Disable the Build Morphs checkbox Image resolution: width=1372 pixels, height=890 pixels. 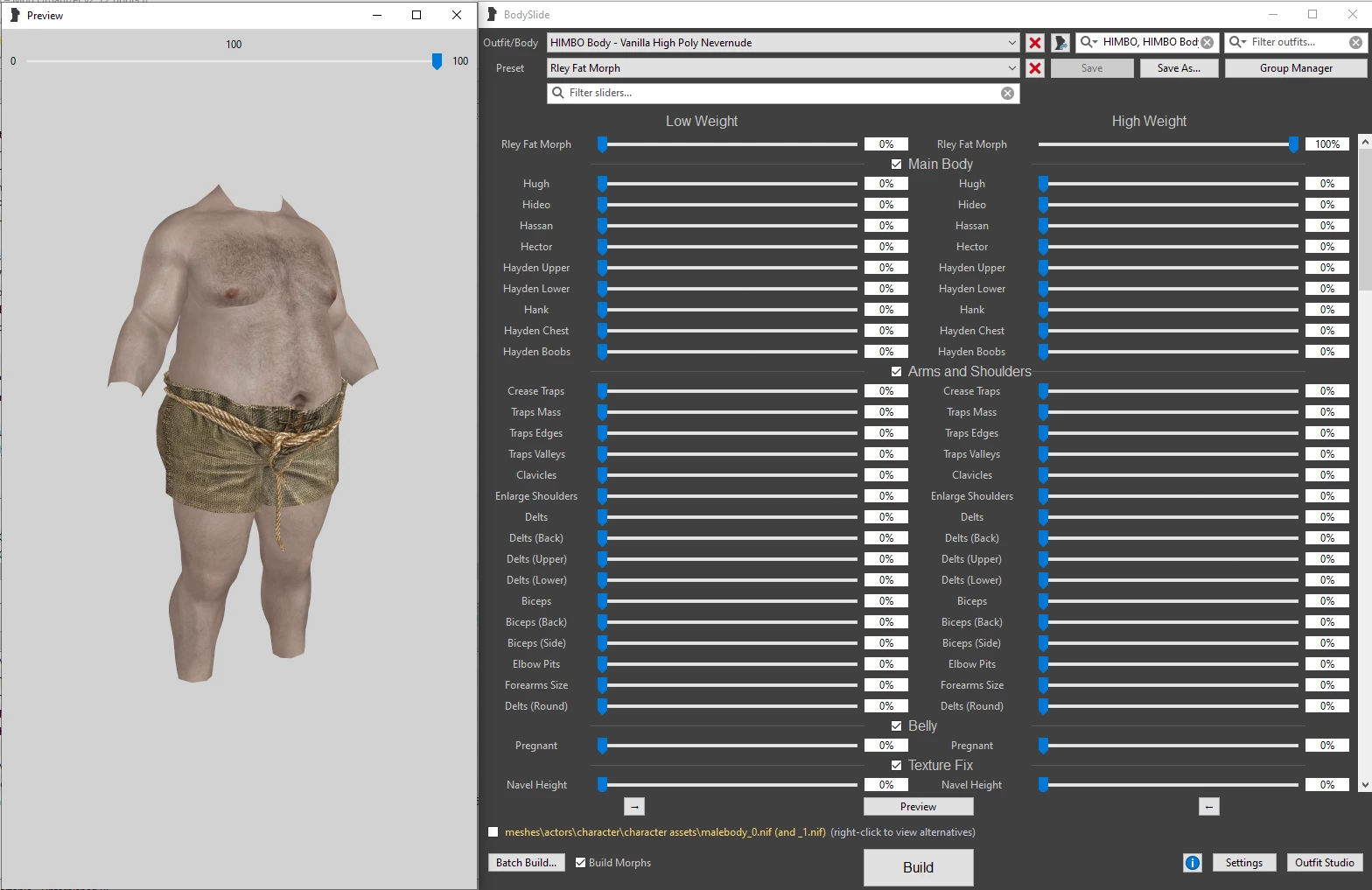pos(580,863)
